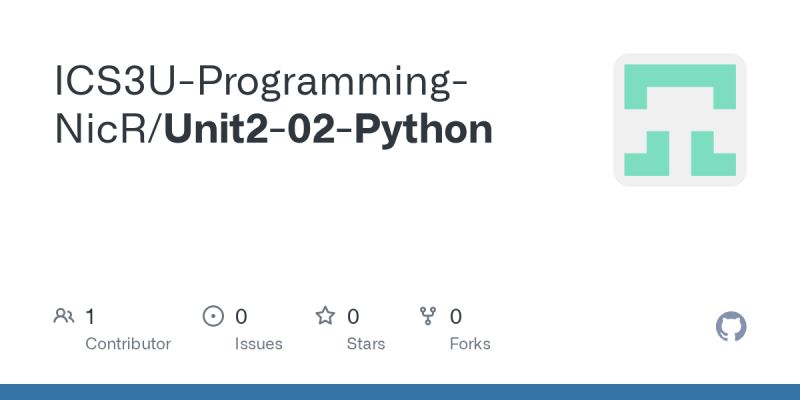The height and width of the screenshot is (400, 800).
Task: Click the issues count '0'
Action: 241,317
